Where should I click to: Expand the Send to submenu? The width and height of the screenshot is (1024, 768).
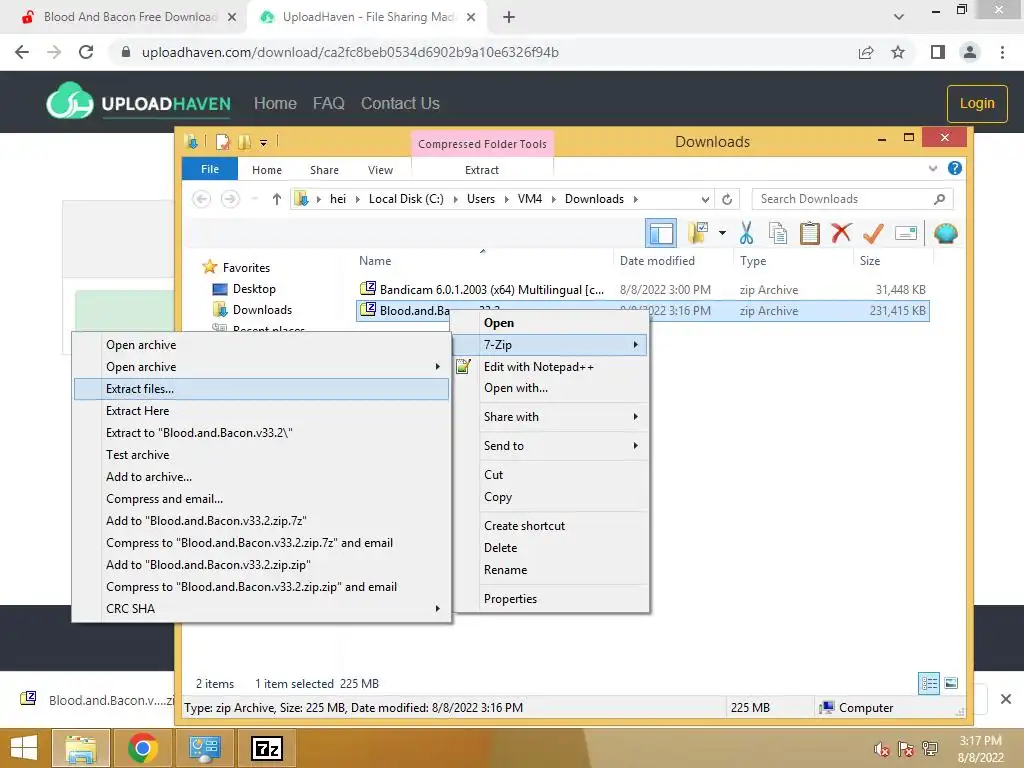[x=551, y=445]
